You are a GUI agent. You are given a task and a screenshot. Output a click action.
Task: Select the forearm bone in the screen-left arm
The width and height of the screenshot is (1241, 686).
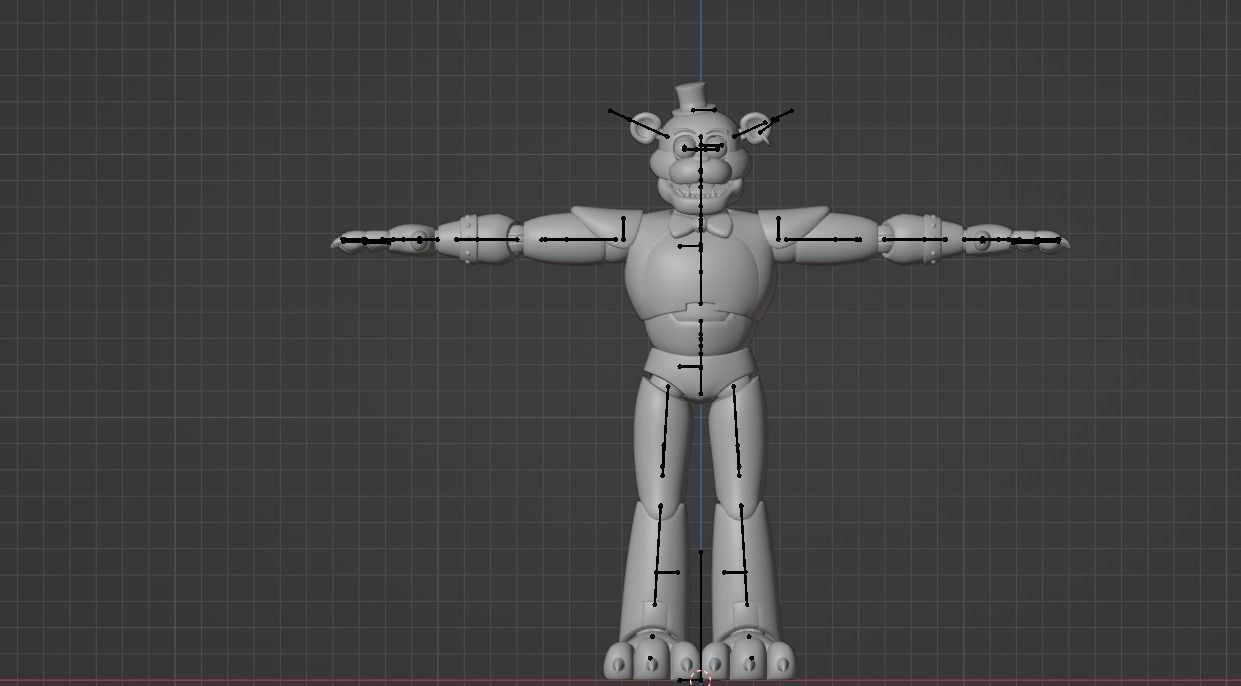tap(487, 239)
